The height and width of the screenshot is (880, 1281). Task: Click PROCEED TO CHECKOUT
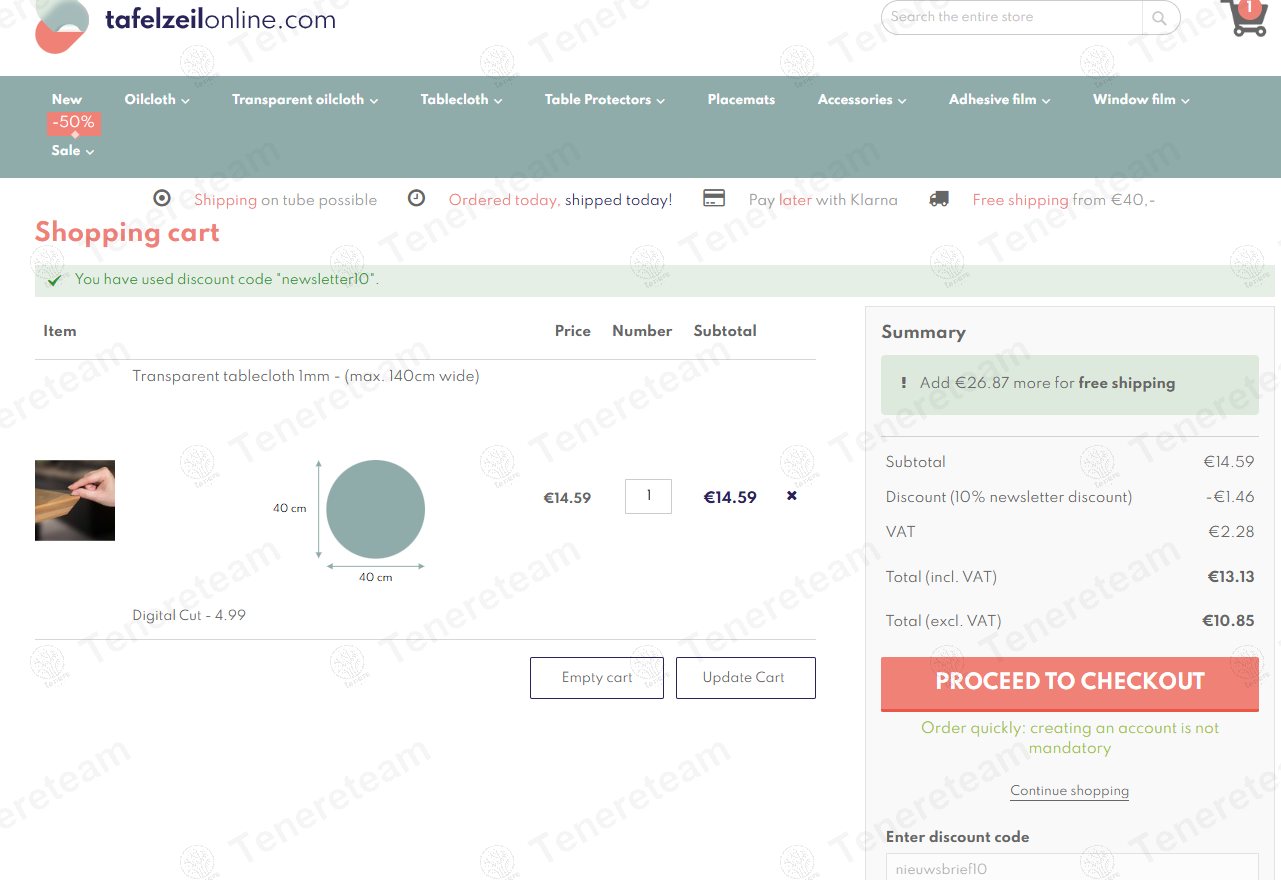click(x=1070, y=683)
